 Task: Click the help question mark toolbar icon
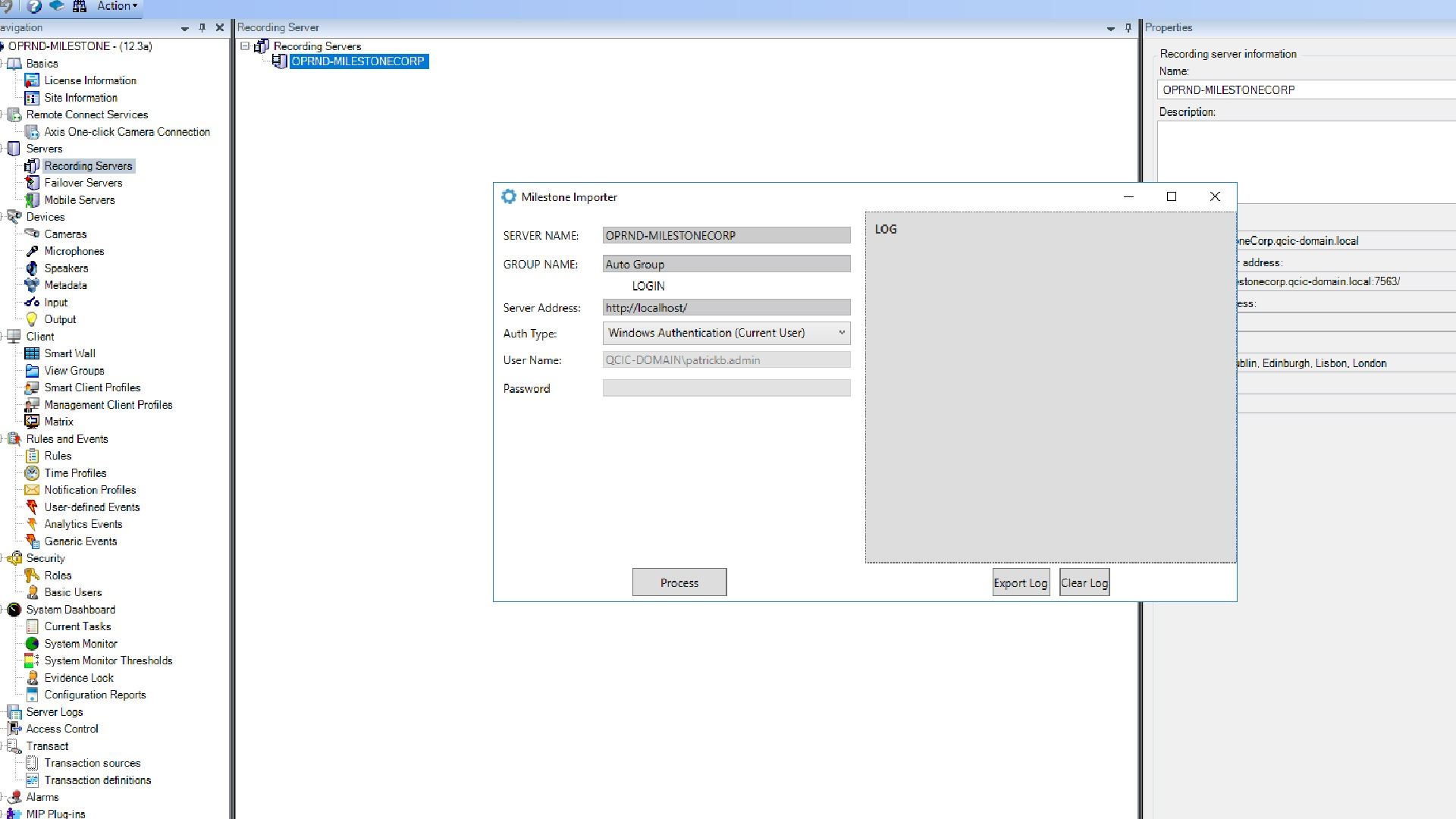pyautogui.click(x=33, y=6)
